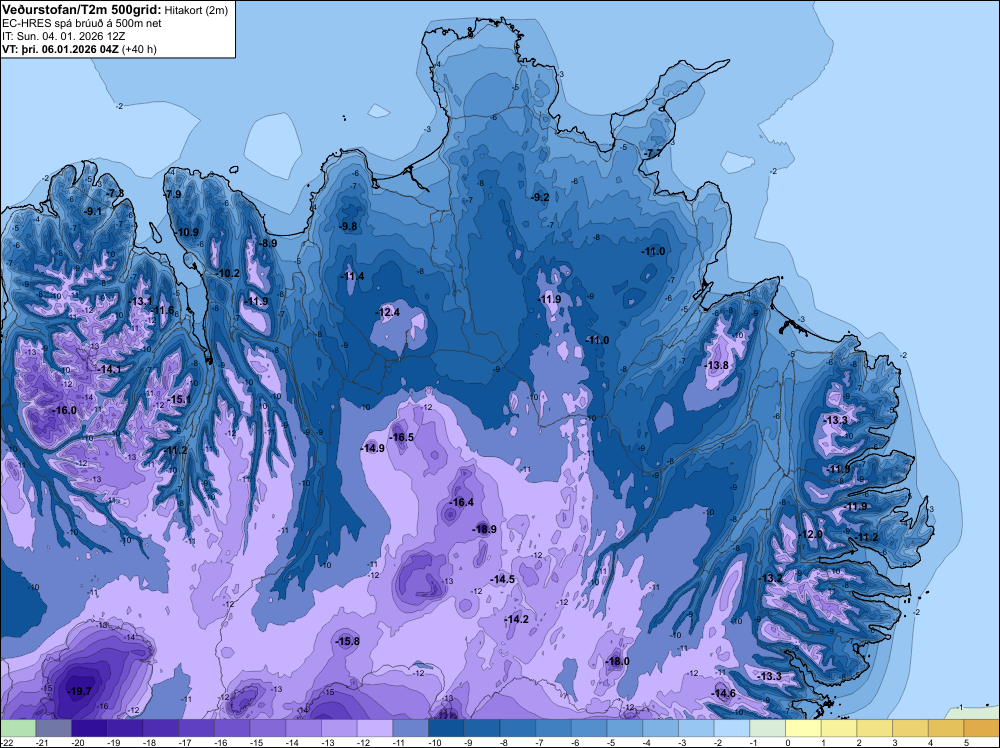Click the -9.2 temperature value
Screen dimensions: 1000x748
[x=540, y=198]
